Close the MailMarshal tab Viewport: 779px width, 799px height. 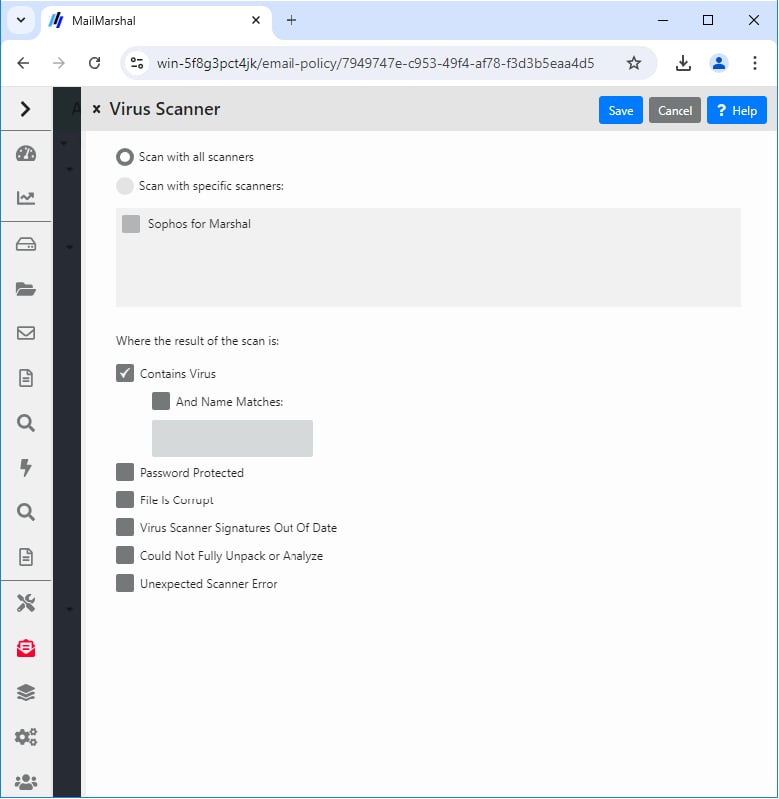[256, 20]
